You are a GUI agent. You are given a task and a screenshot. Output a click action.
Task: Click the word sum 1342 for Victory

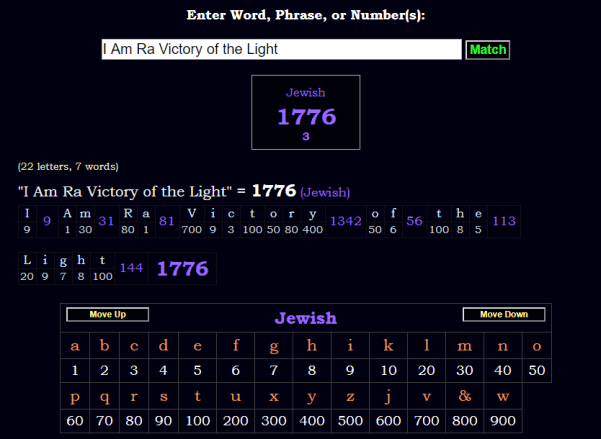[x=345, y=221]
